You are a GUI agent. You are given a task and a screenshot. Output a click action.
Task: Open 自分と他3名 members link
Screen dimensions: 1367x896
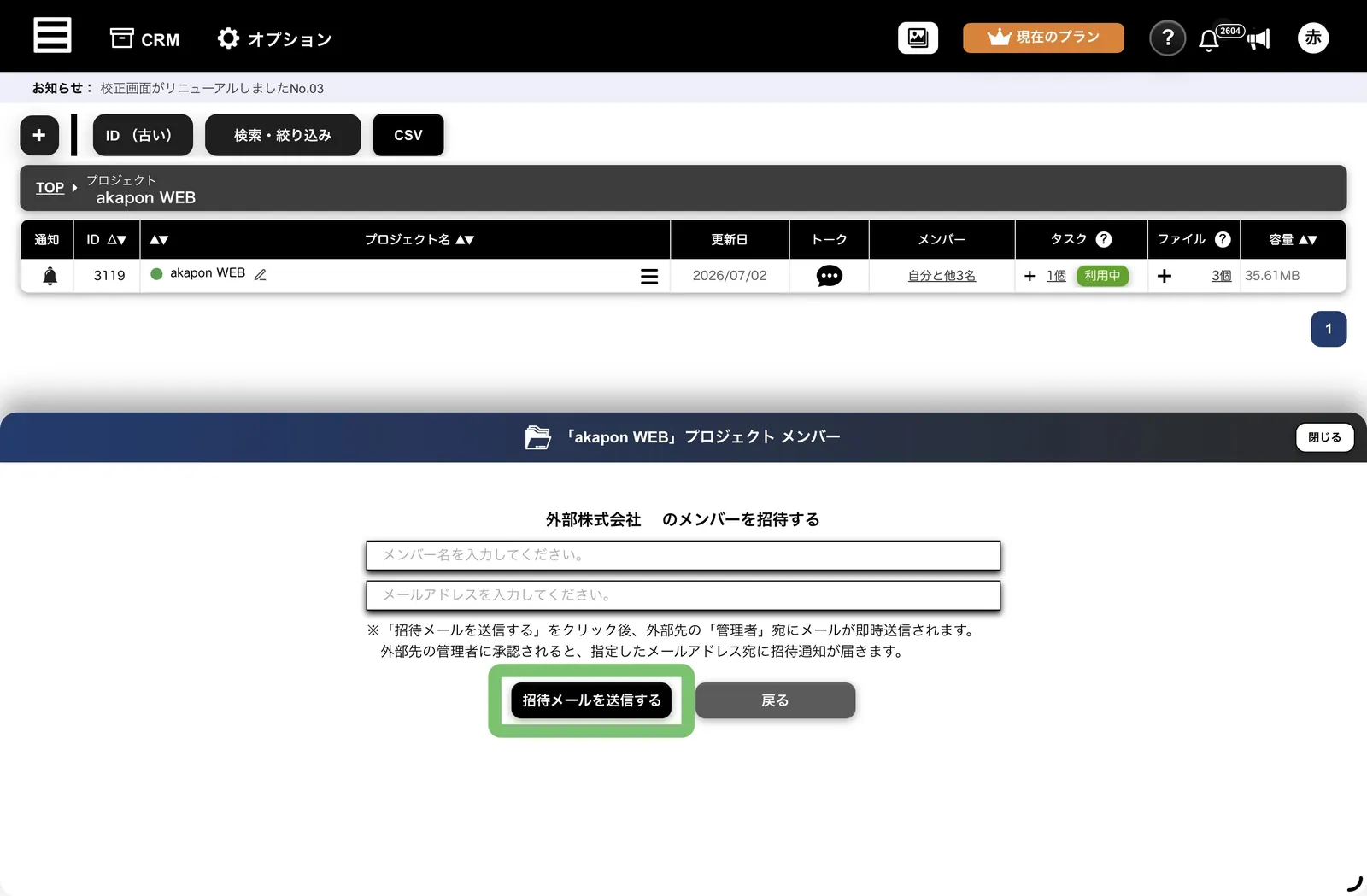942,276
